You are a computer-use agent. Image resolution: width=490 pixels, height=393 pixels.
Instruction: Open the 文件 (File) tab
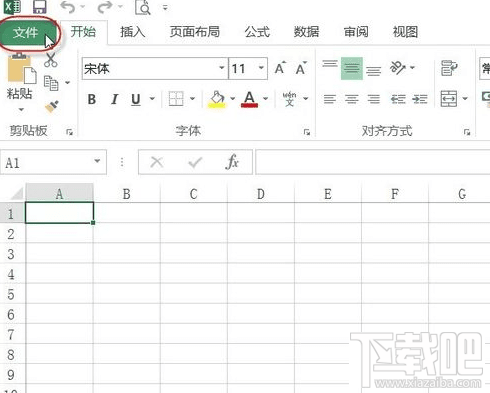pyautogui.click(x=26, y=32)
